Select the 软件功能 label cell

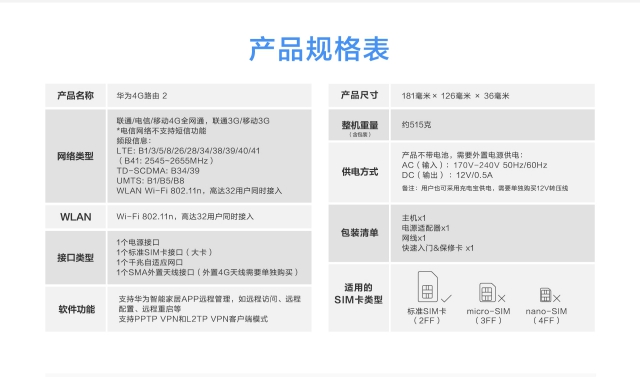click(x=76, y=309)
